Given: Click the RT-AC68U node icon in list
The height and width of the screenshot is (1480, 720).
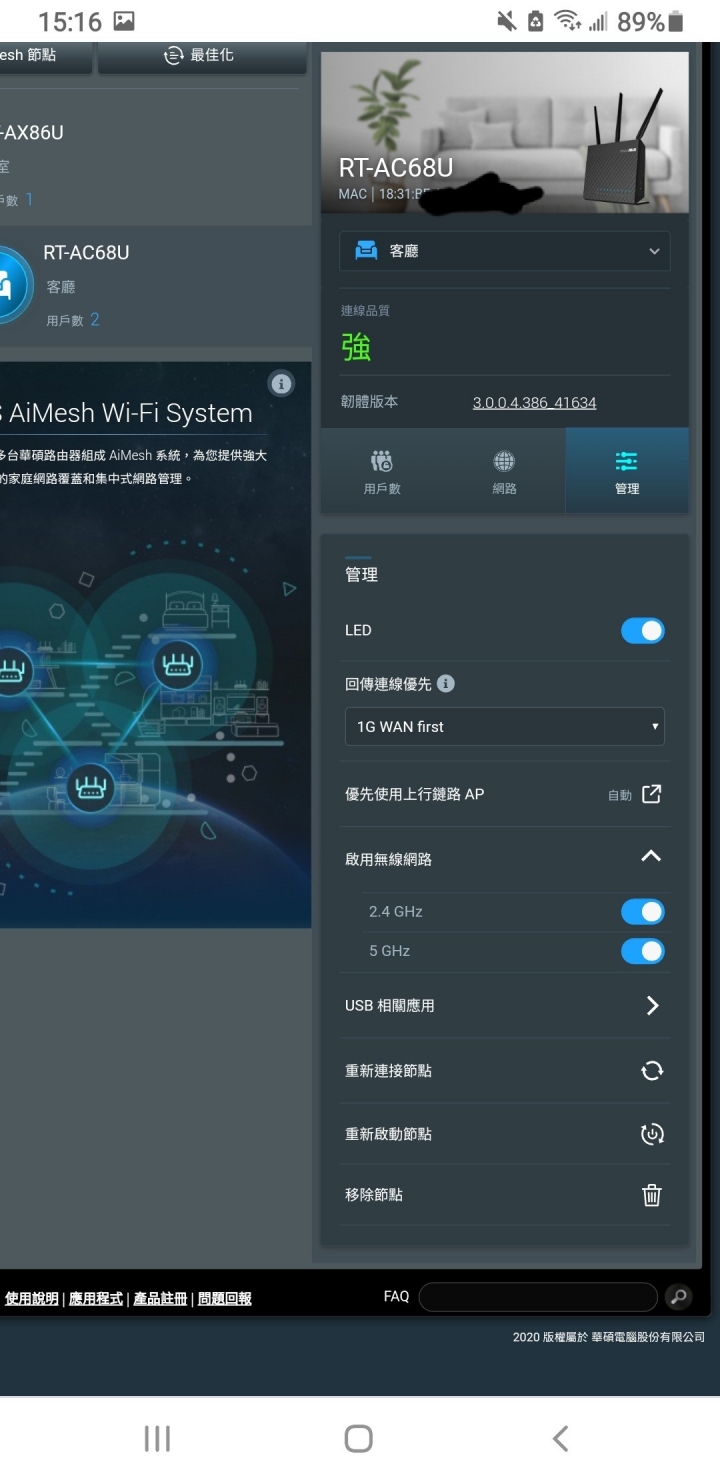Looking at the screenshot, I should click(12, 285).
